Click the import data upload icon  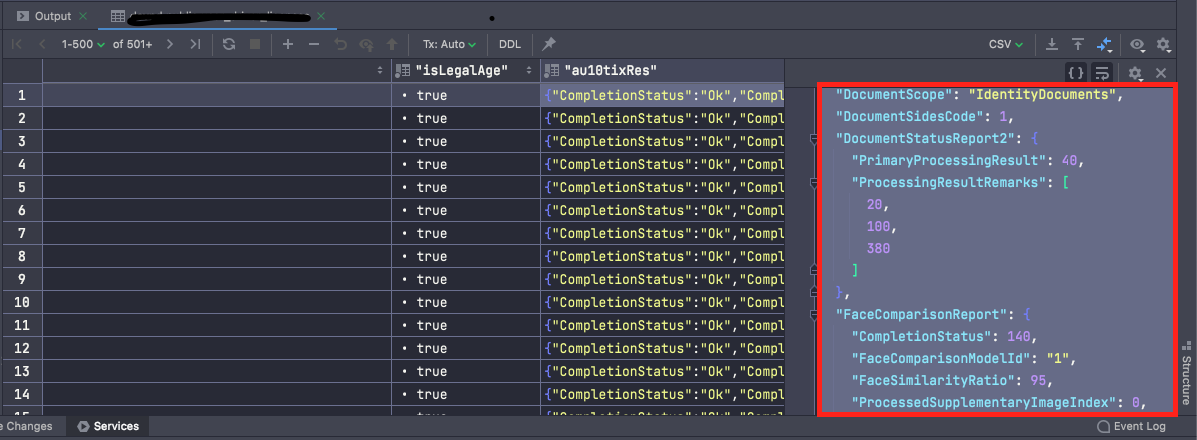pos(1078,44)
